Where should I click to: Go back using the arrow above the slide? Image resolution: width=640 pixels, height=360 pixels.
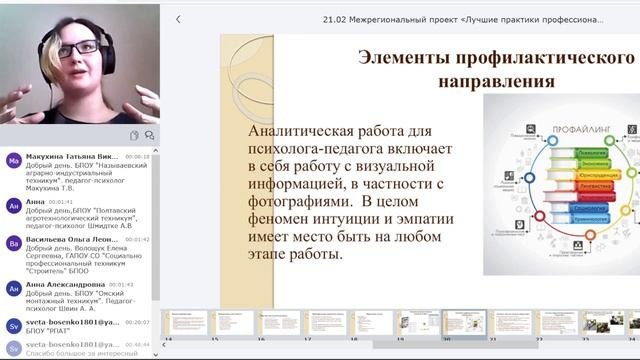coord(178,19)
